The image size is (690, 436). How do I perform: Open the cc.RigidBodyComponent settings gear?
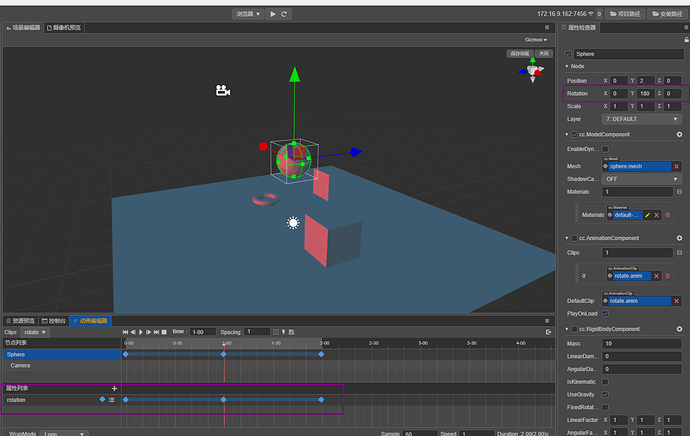[x=679, y=329]
